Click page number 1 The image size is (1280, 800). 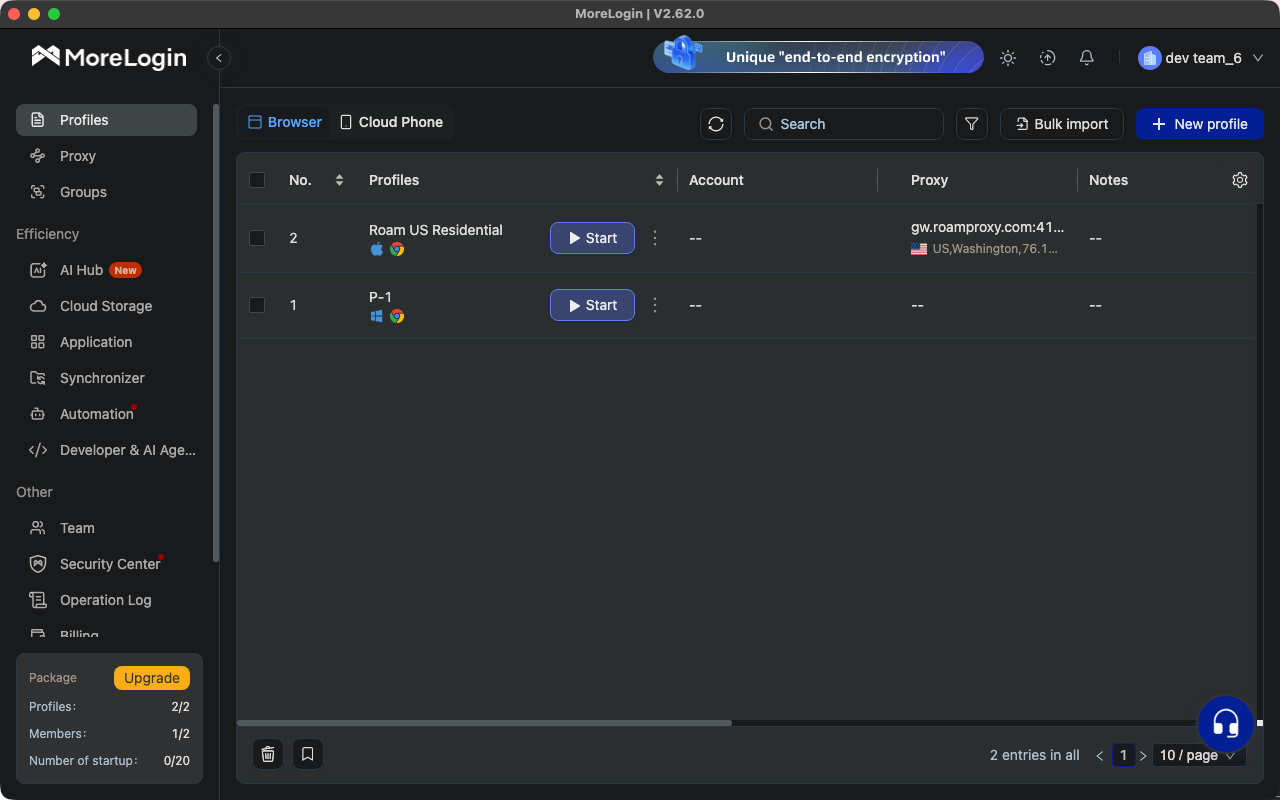(1124, 756)
